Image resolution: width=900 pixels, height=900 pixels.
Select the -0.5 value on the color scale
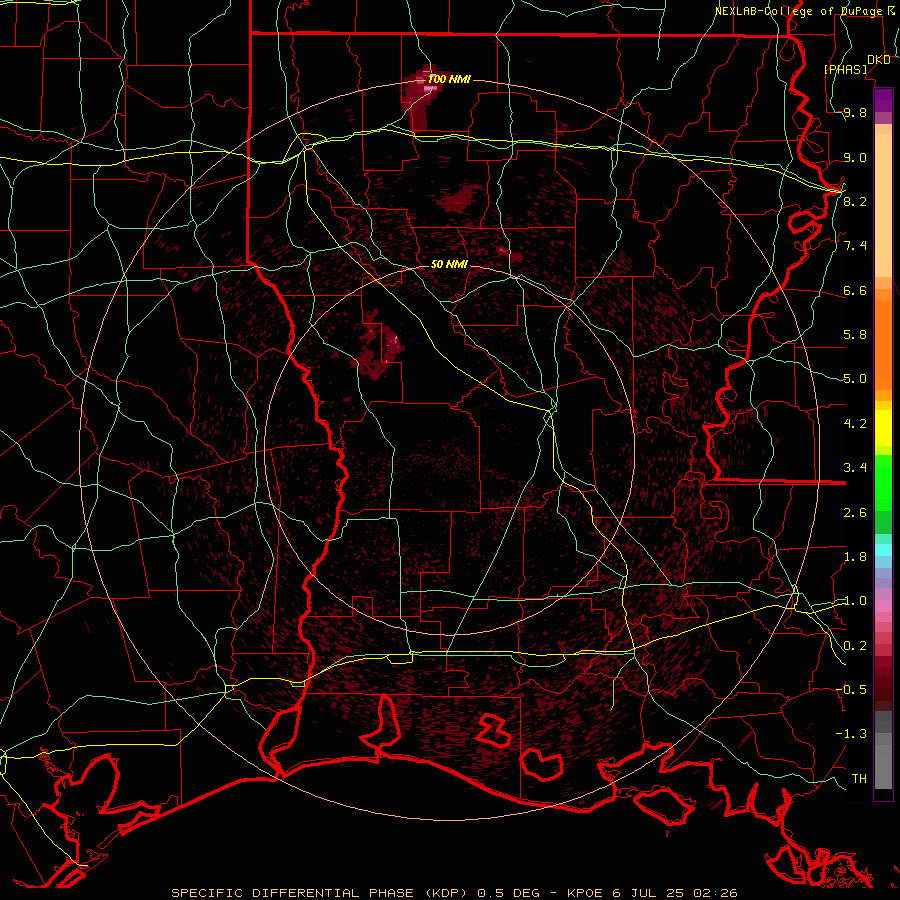tap(851, 689)
